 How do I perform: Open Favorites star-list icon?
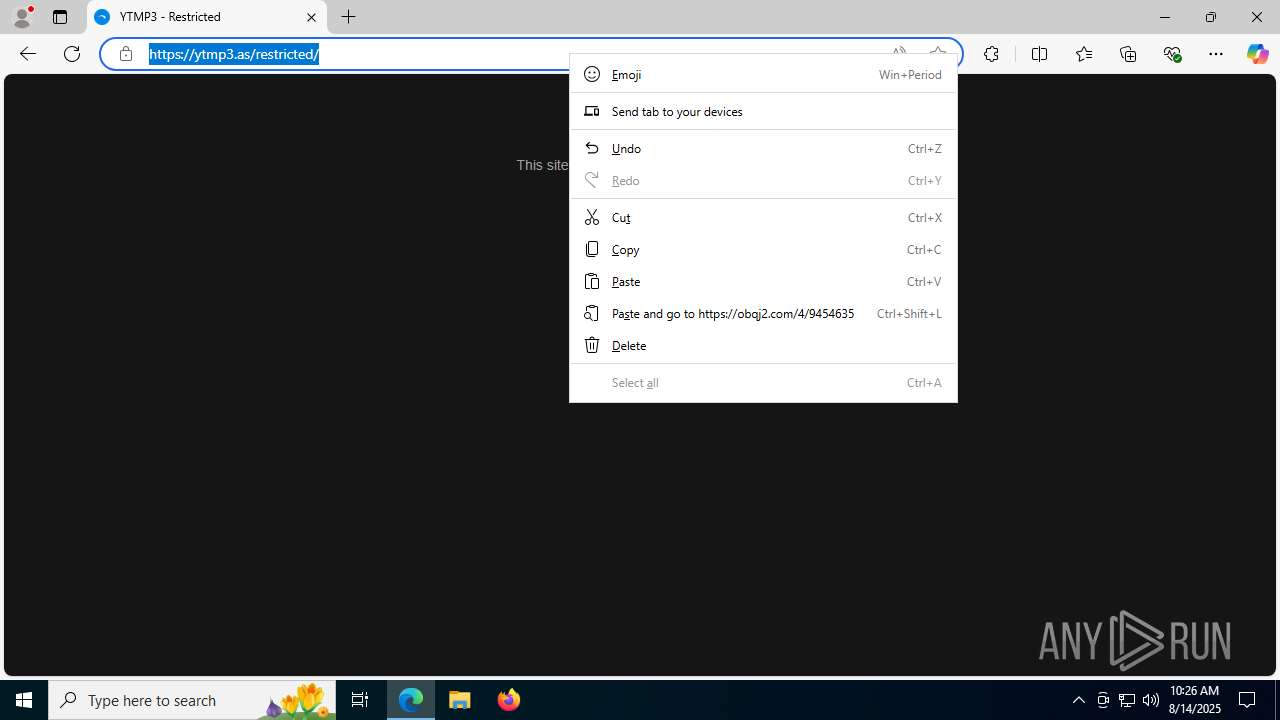[x=1084, y=54]
